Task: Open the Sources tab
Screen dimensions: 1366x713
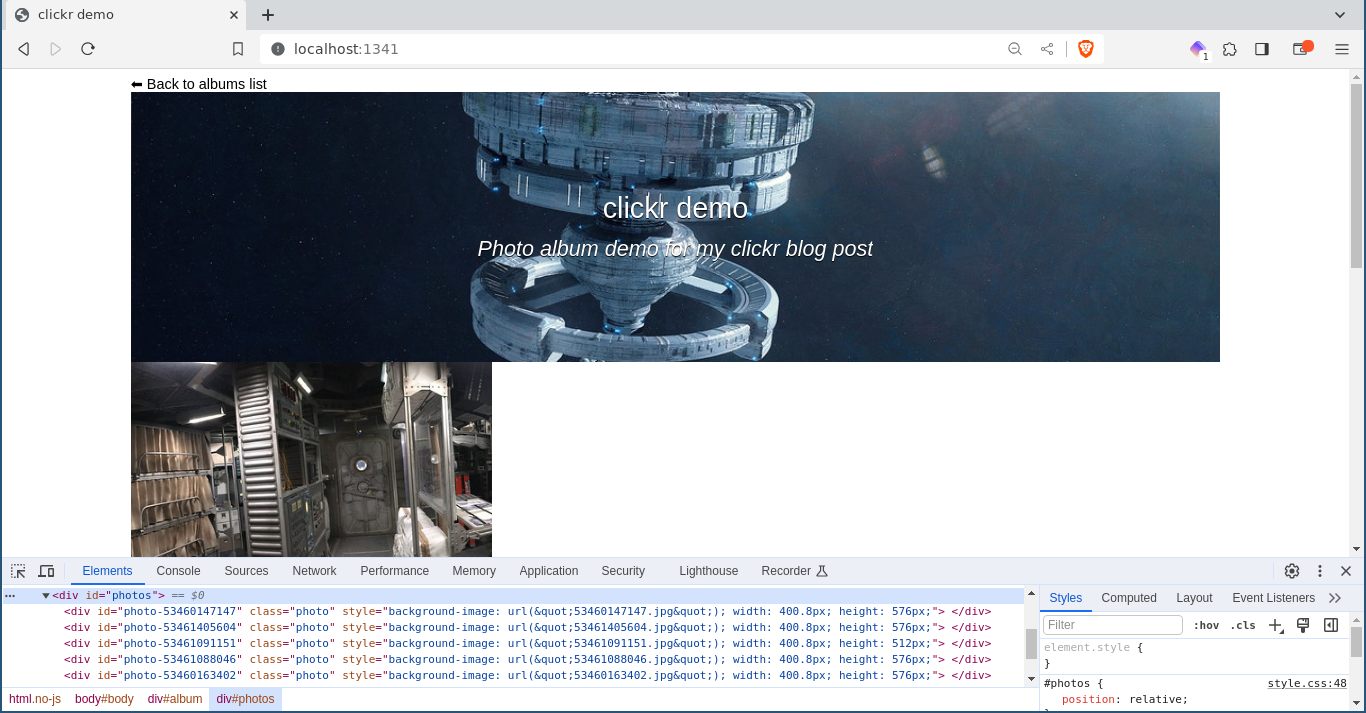Action: (246, 571)
